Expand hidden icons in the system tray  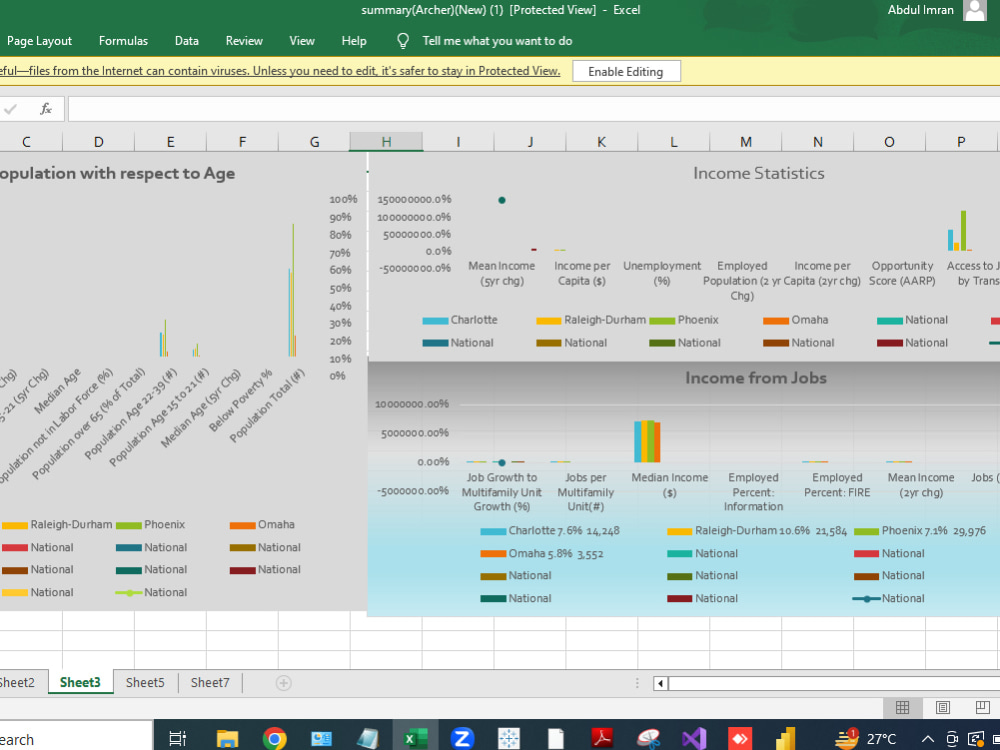(927, 738)
